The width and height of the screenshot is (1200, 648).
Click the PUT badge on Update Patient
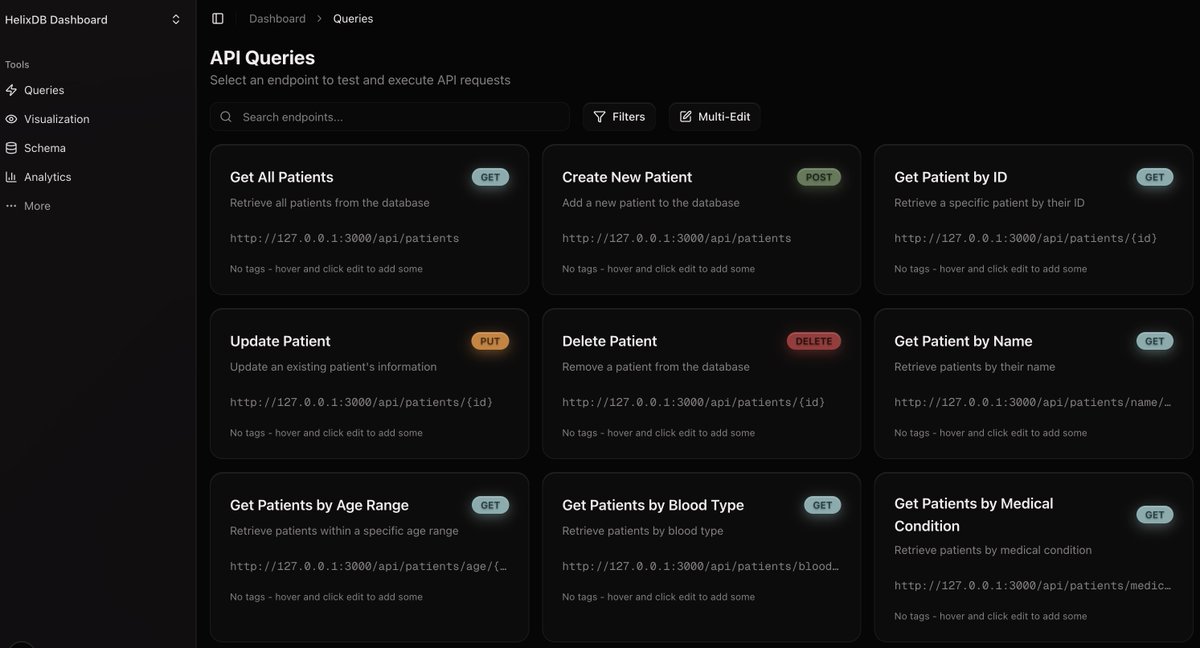[x=490, y=341]
